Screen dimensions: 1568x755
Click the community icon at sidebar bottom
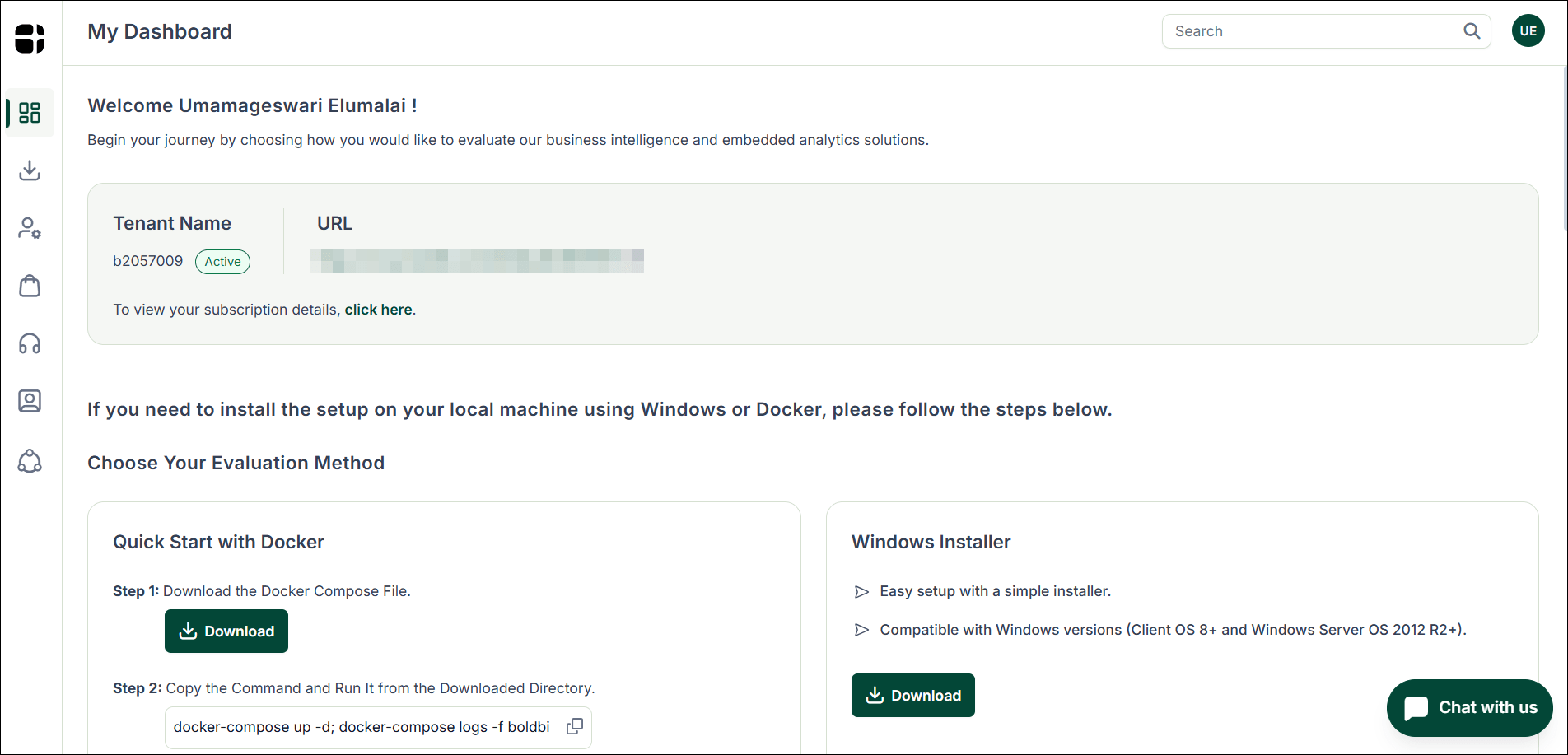[x=30, y=461]
